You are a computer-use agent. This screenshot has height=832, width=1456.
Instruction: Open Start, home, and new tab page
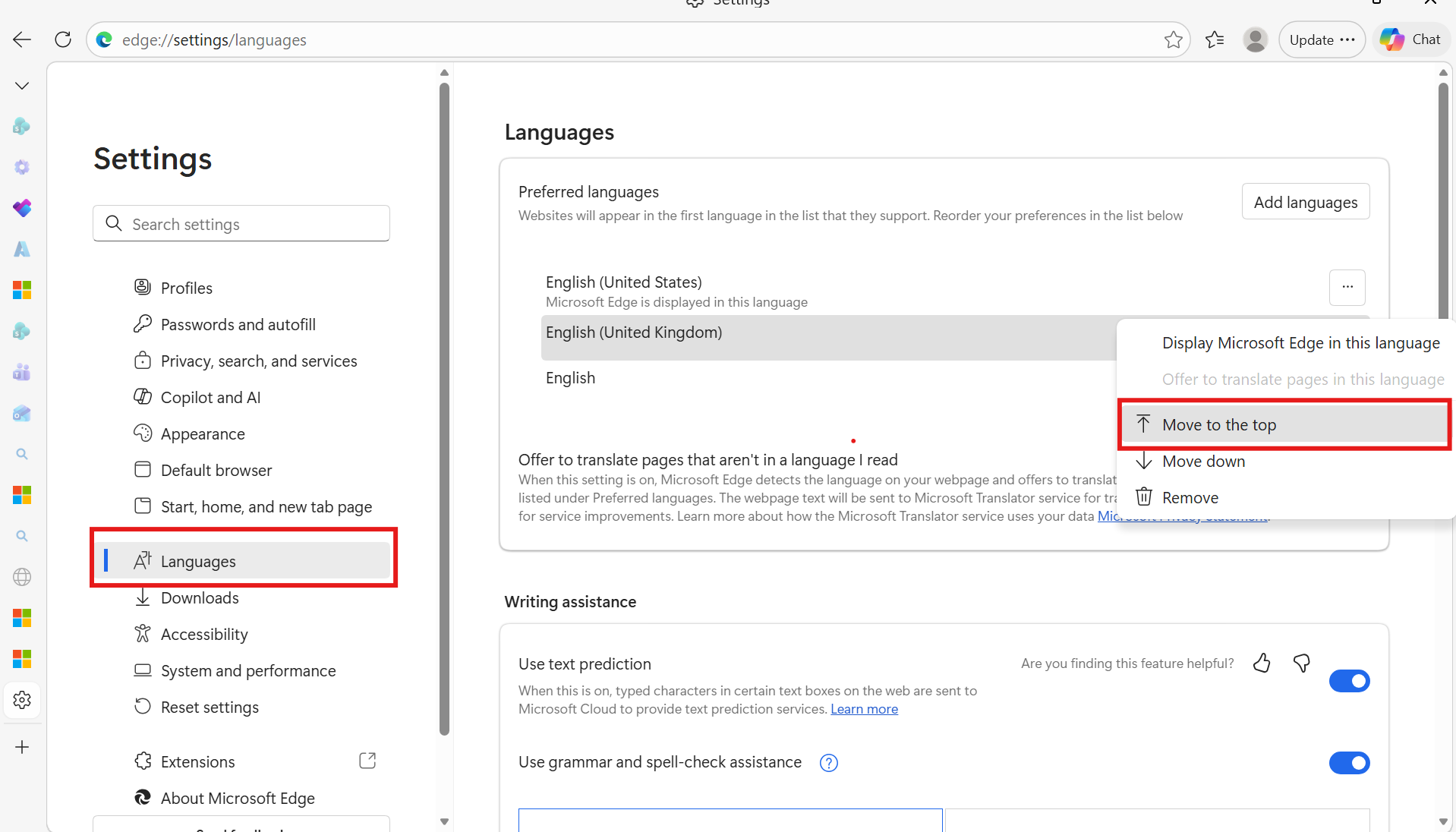(241, 506)
